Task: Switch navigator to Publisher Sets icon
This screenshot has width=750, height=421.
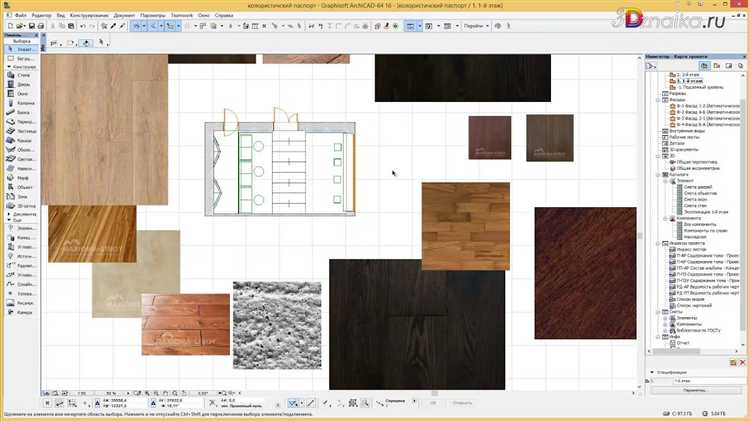Action: 740,66
